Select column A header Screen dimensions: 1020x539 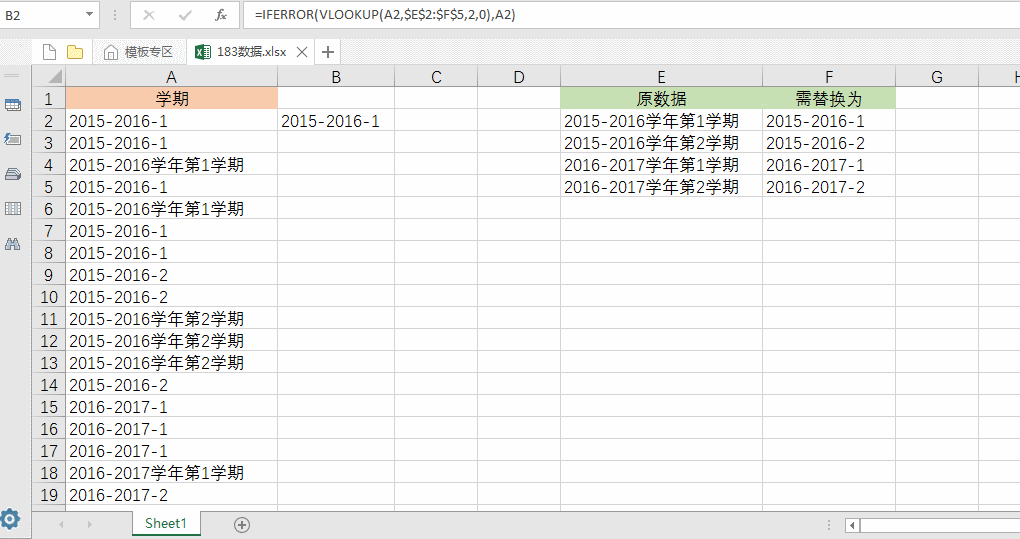pyautogui.click(x=172, y=77)
